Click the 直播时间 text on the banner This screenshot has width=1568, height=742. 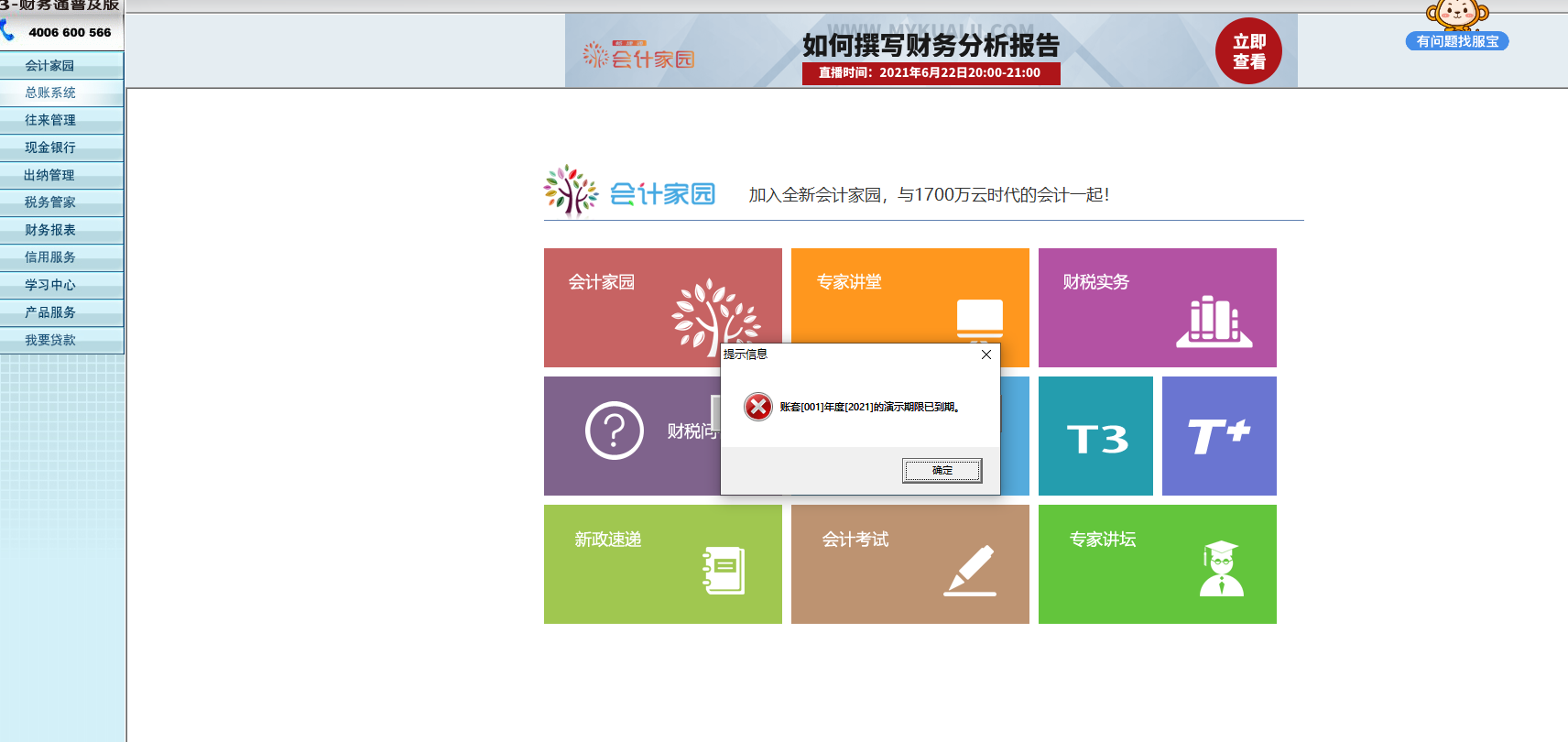[x=930, y=73]
